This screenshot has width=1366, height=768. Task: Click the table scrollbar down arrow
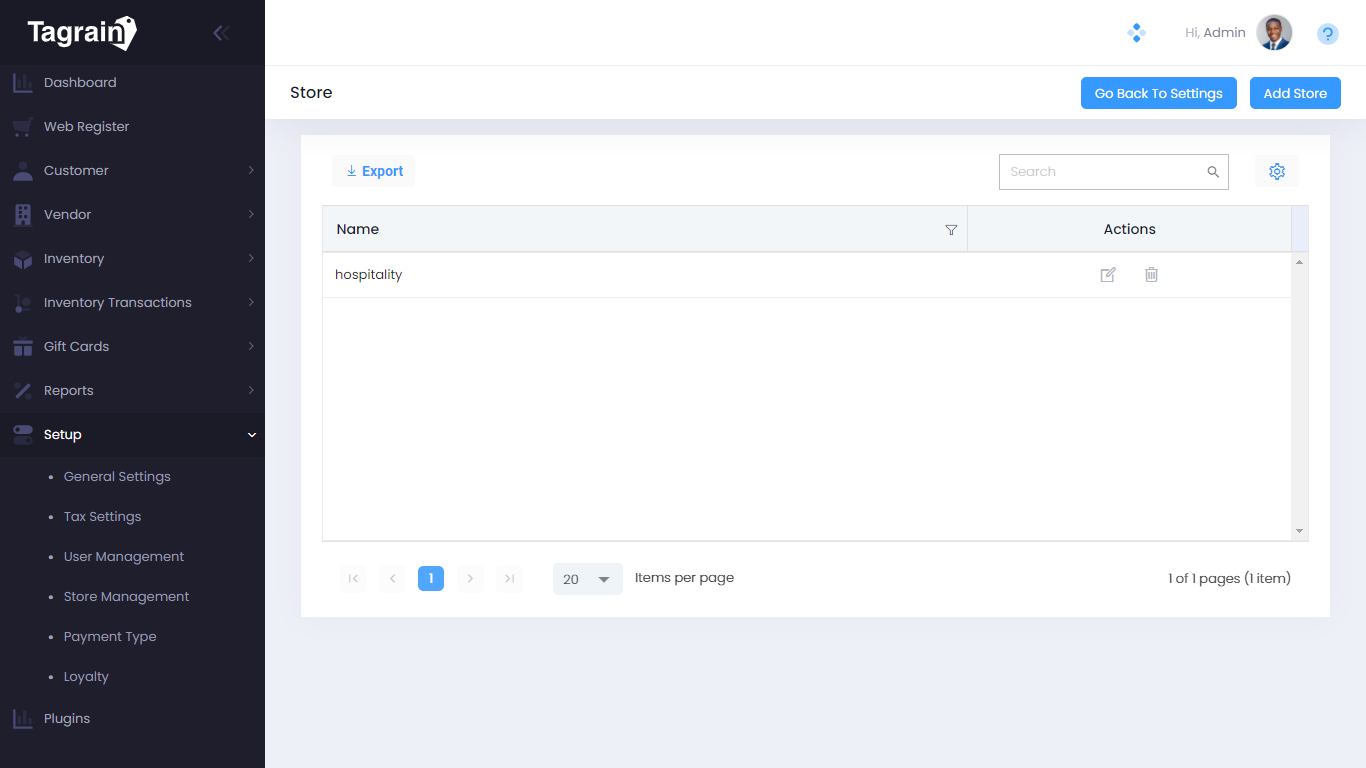1299,531
